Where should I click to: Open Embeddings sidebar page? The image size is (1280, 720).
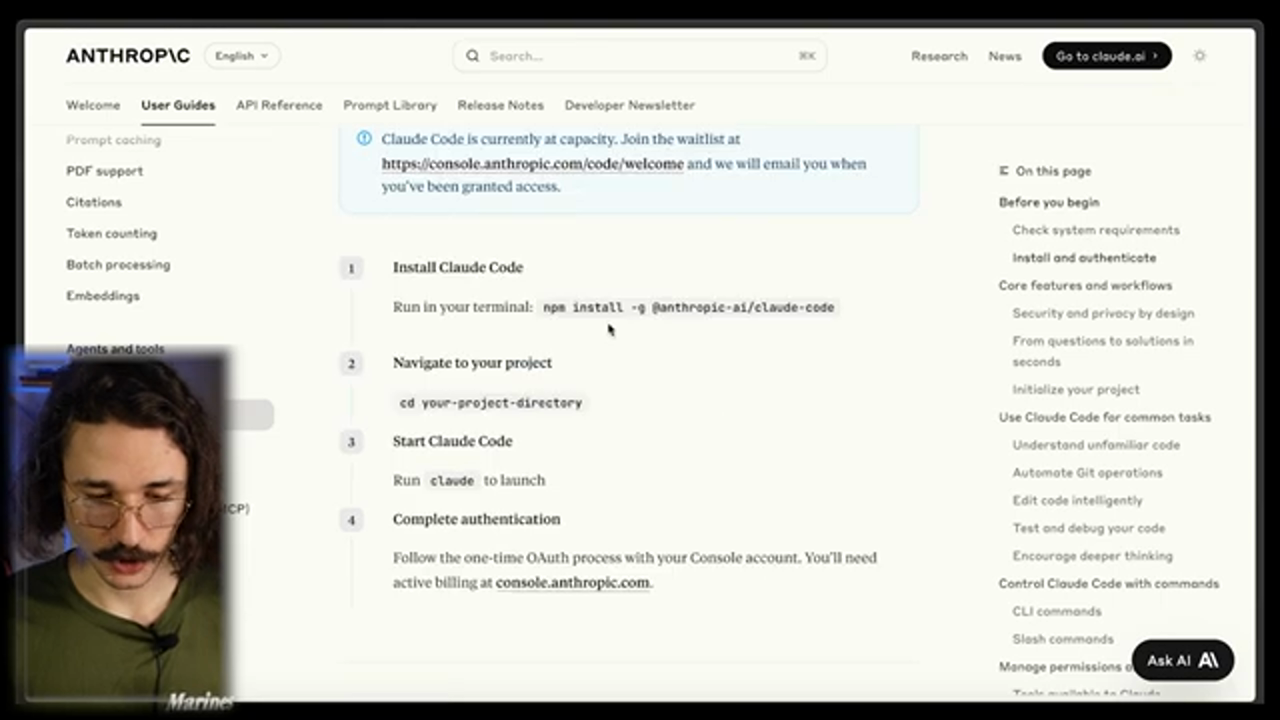(103, 296)
